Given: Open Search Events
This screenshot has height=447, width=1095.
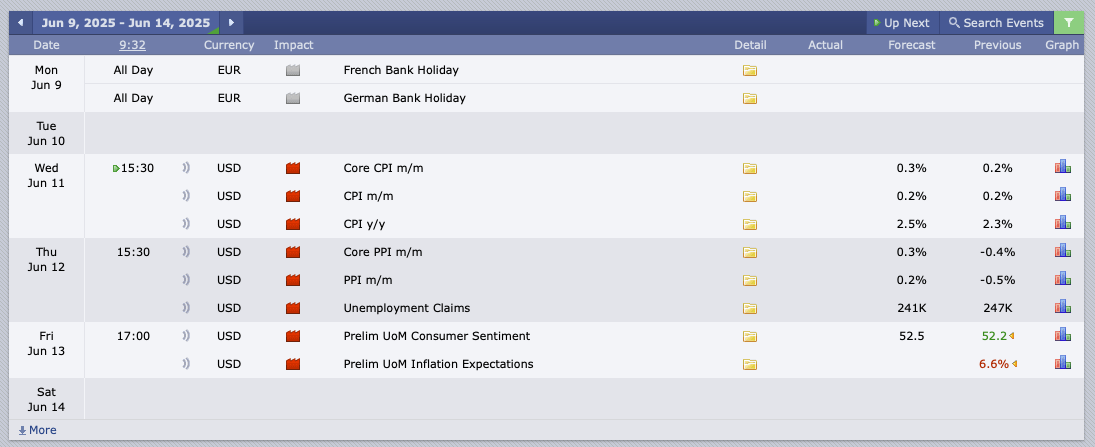Looking at the screenshot, I should (996, 23).
